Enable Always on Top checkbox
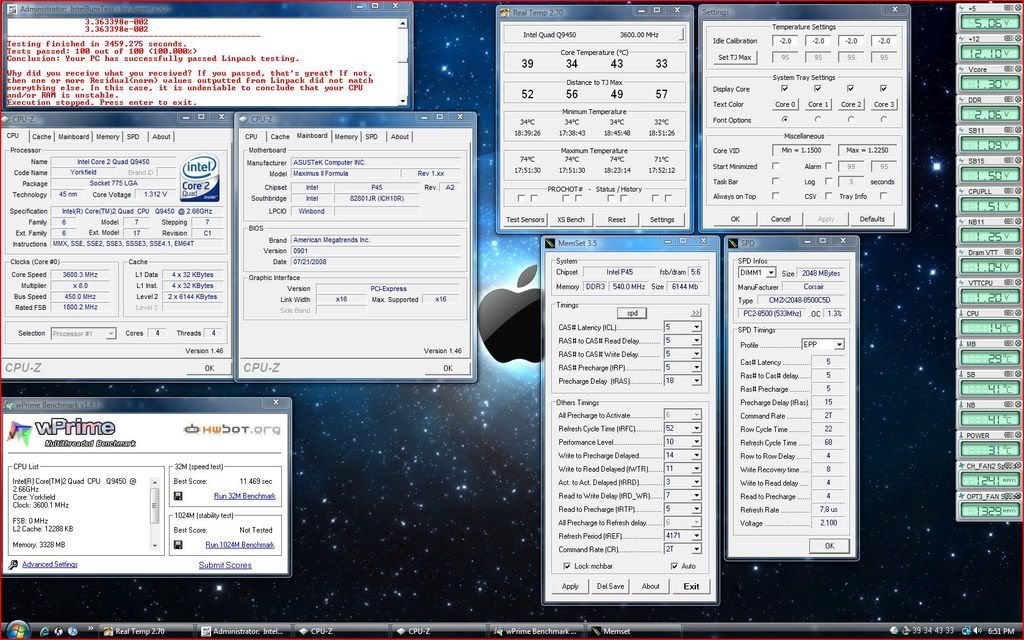 tap(775, 196)
